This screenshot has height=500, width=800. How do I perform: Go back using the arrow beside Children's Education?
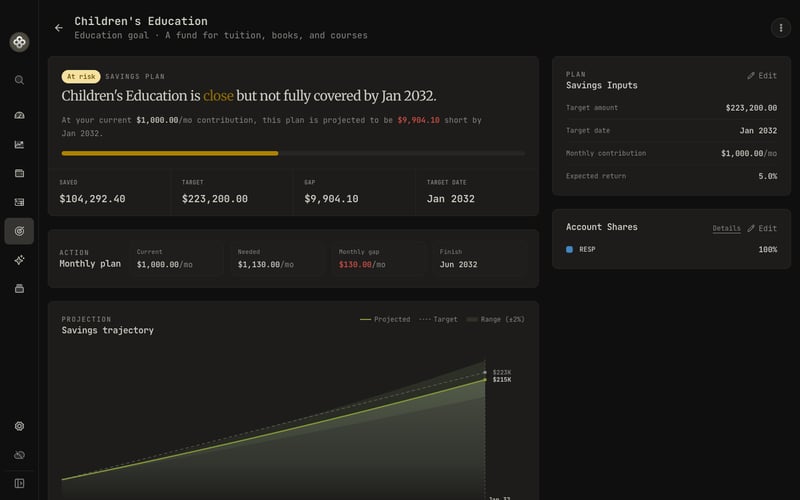coord(59,28)
